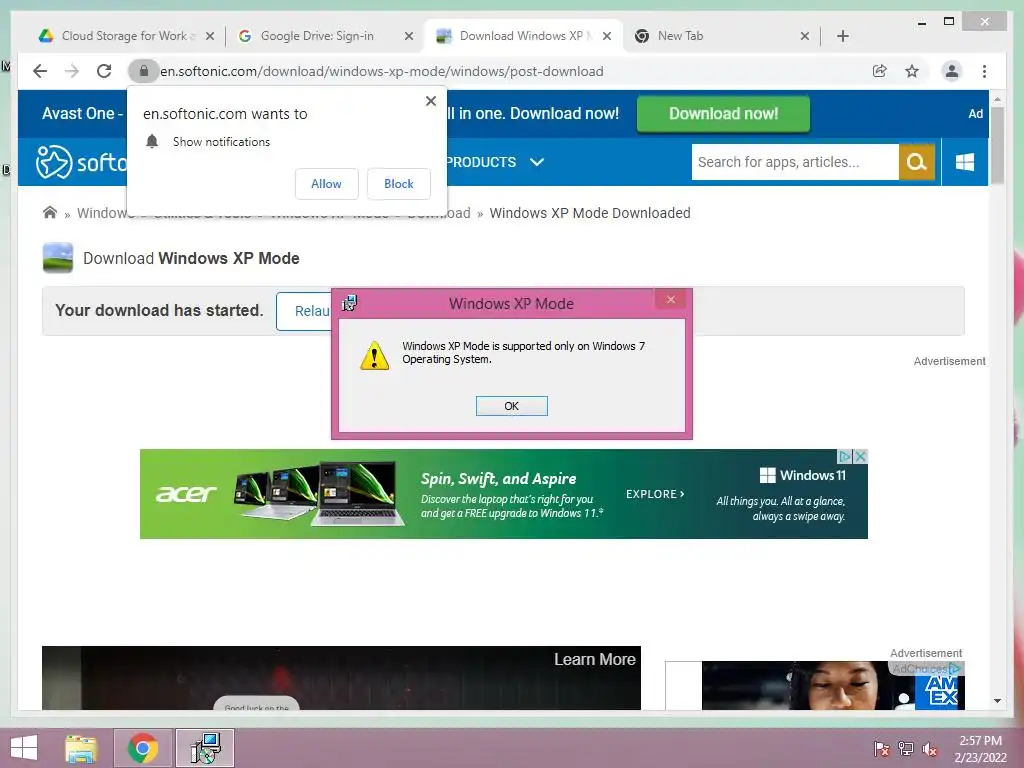Click the address bar URL

[381, 71]
